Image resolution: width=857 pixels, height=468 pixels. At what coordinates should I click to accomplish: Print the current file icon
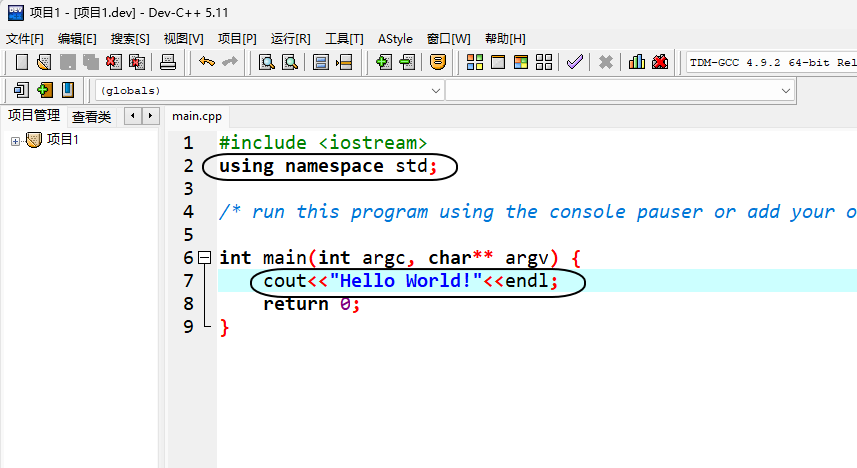(x=168, y=62)
